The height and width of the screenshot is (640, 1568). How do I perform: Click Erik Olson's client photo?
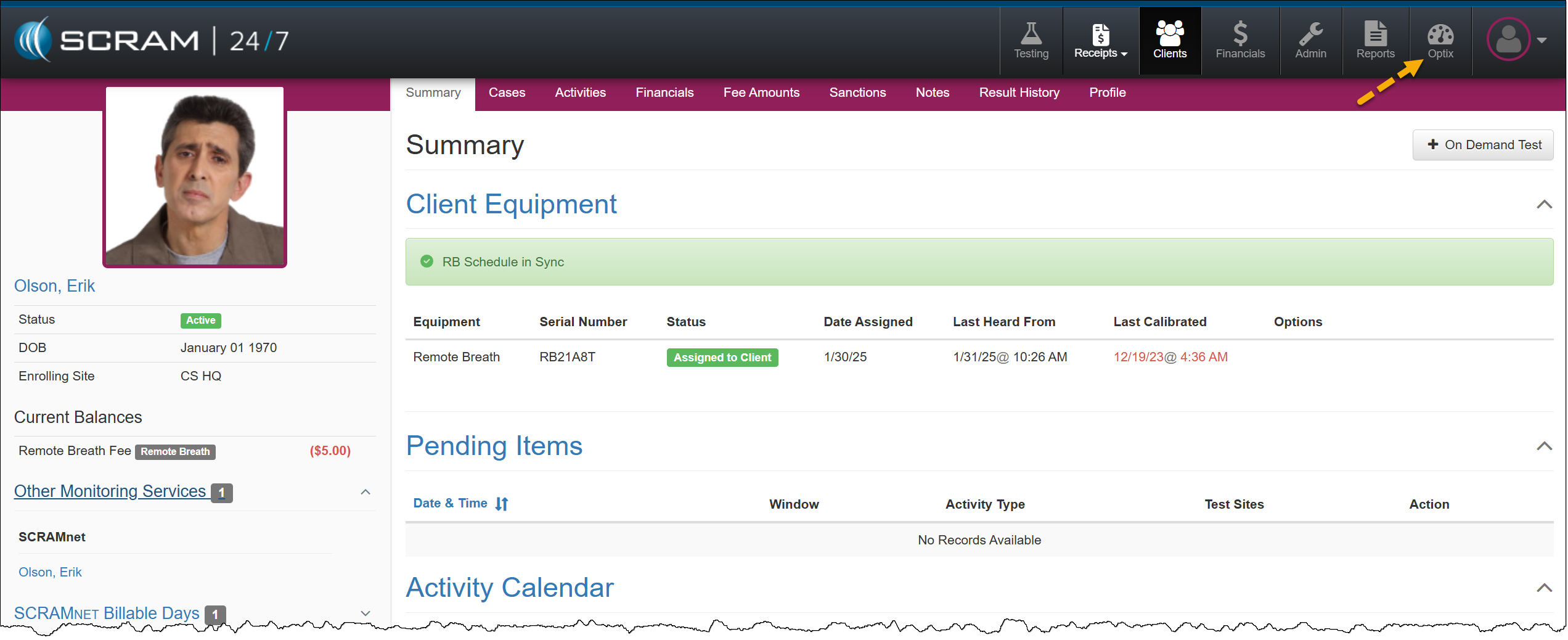(195, 177)
